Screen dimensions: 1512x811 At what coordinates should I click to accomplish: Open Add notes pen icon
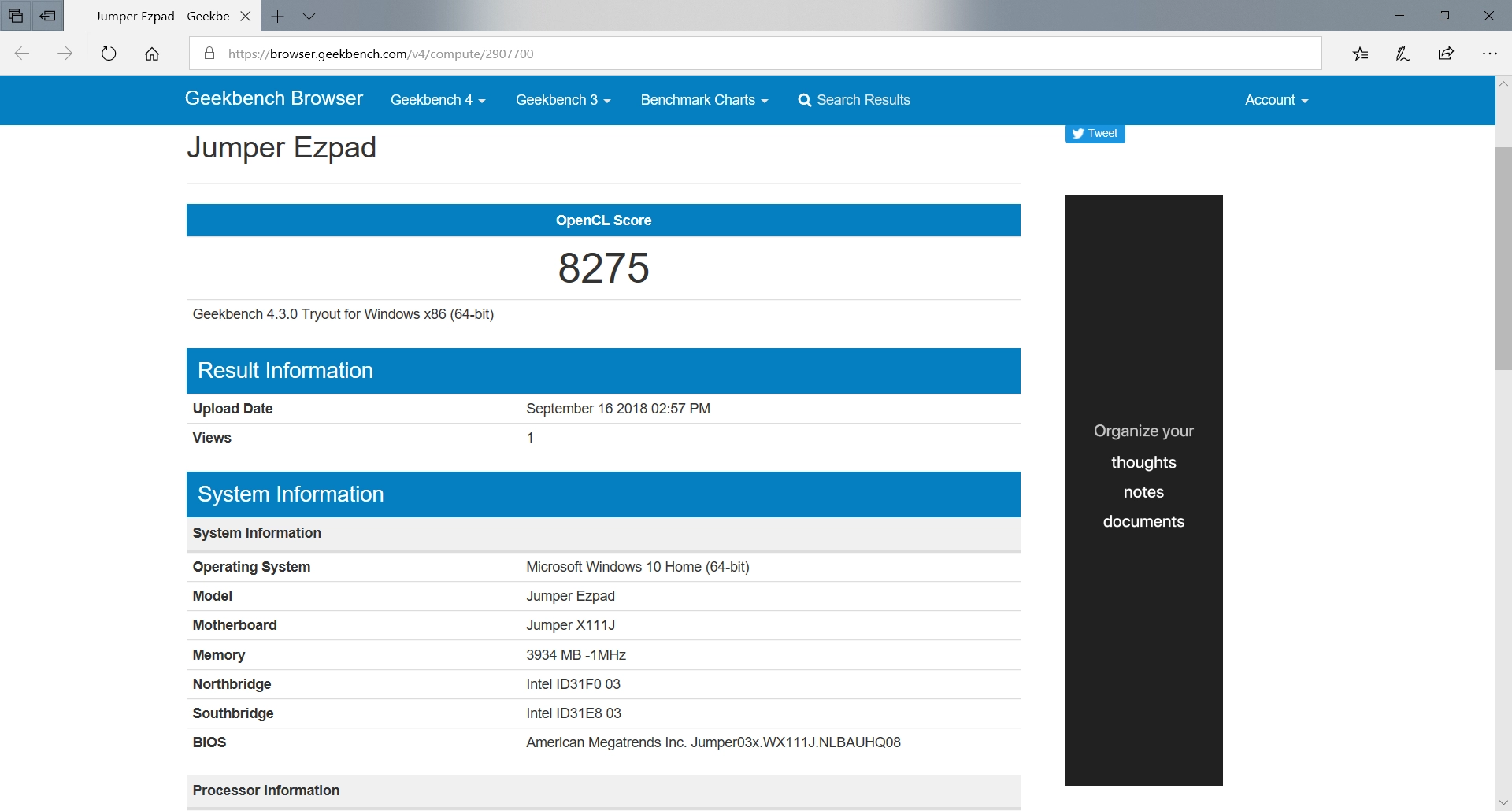coord(1403,54)
